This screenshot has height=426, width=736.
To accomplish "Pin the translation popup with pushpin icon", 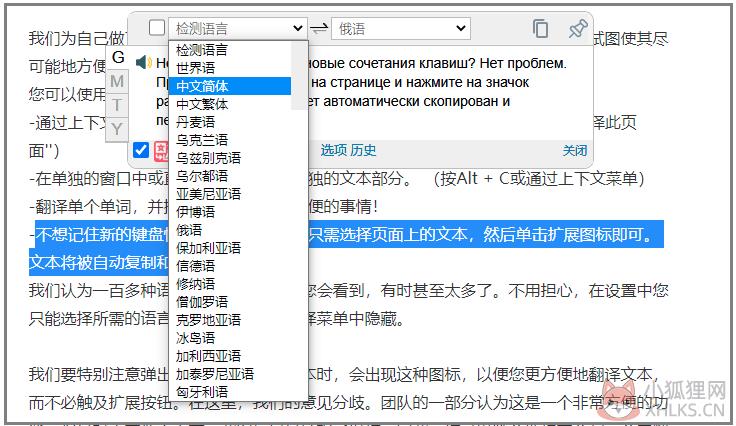I will click(x=578, y=29).
